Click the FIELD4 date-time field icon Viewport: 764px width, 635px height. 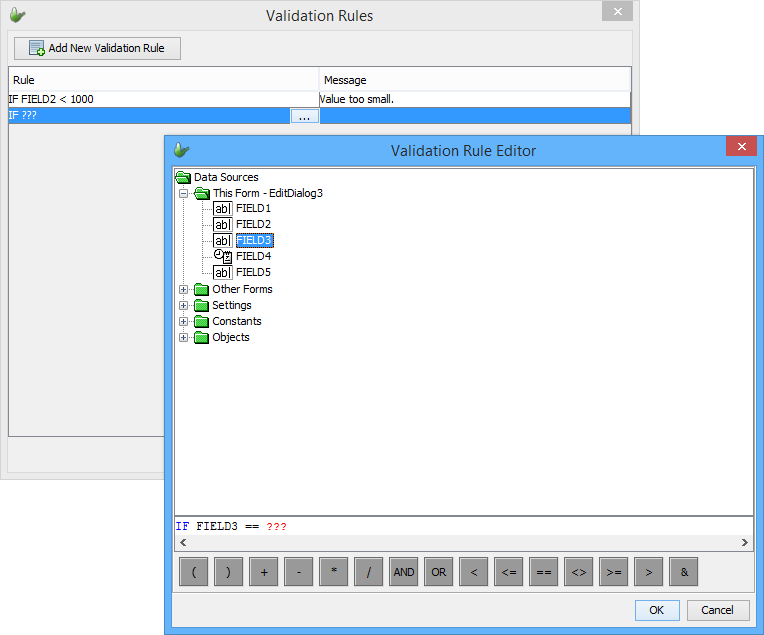pyautogui.click(x=222, y=256)
